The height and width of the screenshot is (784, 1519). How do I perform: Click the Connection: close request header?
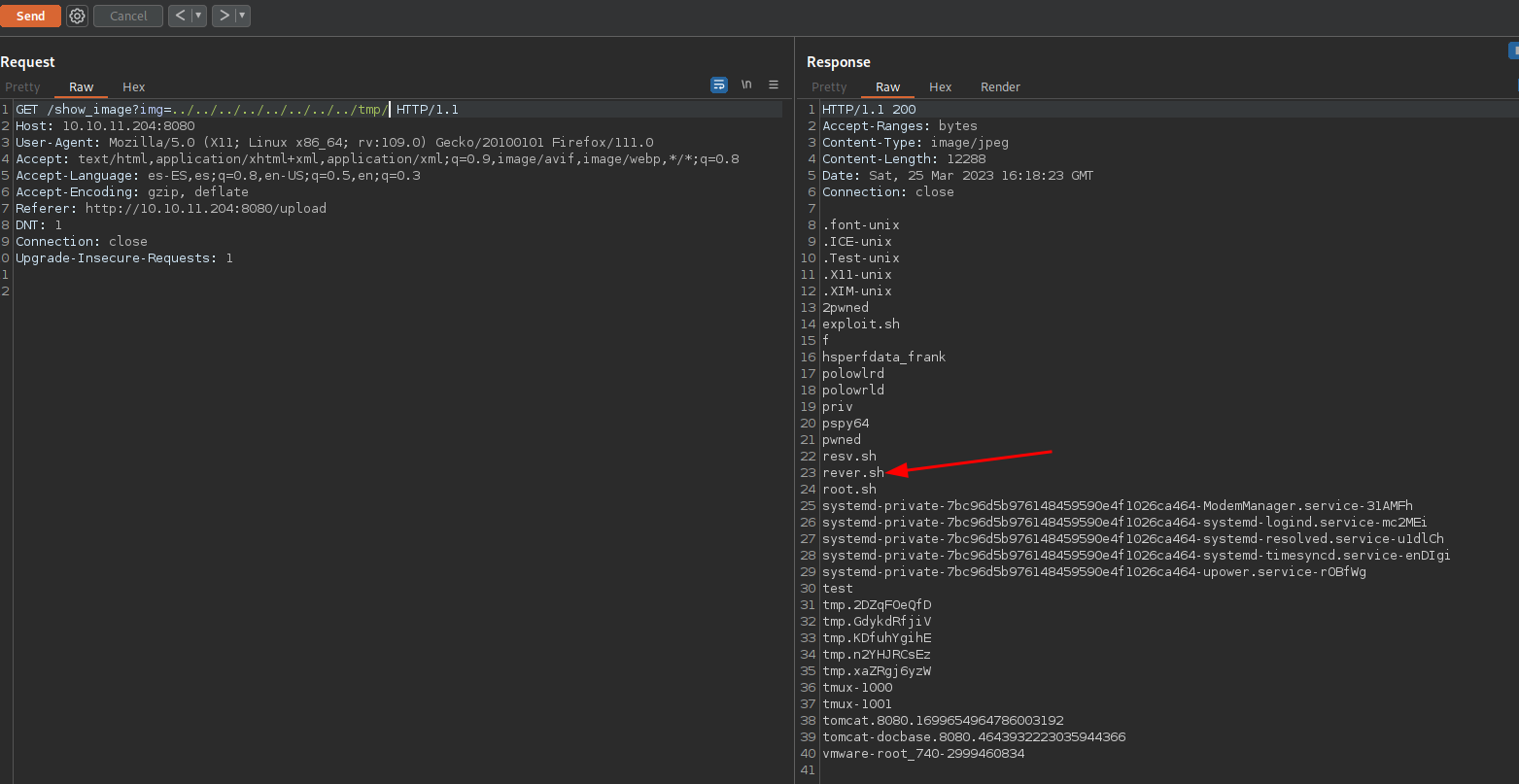82,242
